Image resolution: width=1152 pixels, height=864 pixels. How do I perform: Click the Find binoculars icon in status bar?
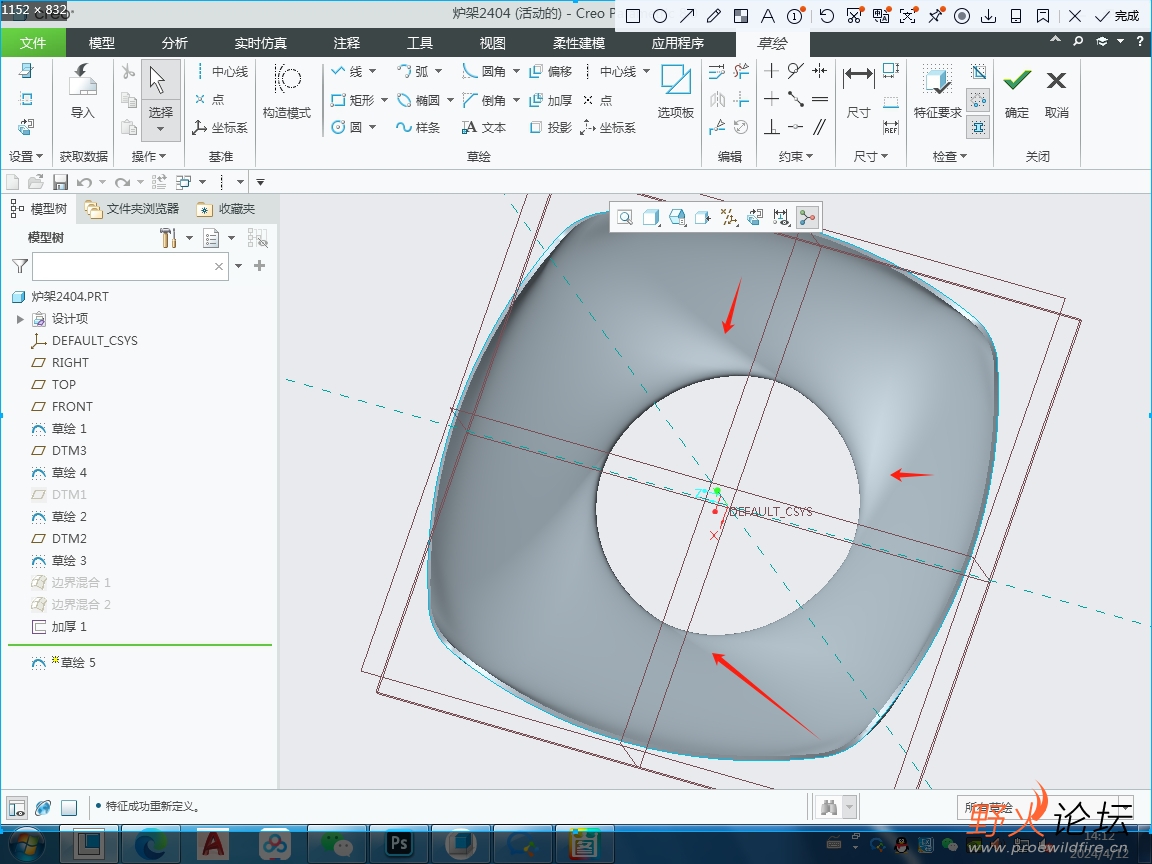click(x=829, y=807)
